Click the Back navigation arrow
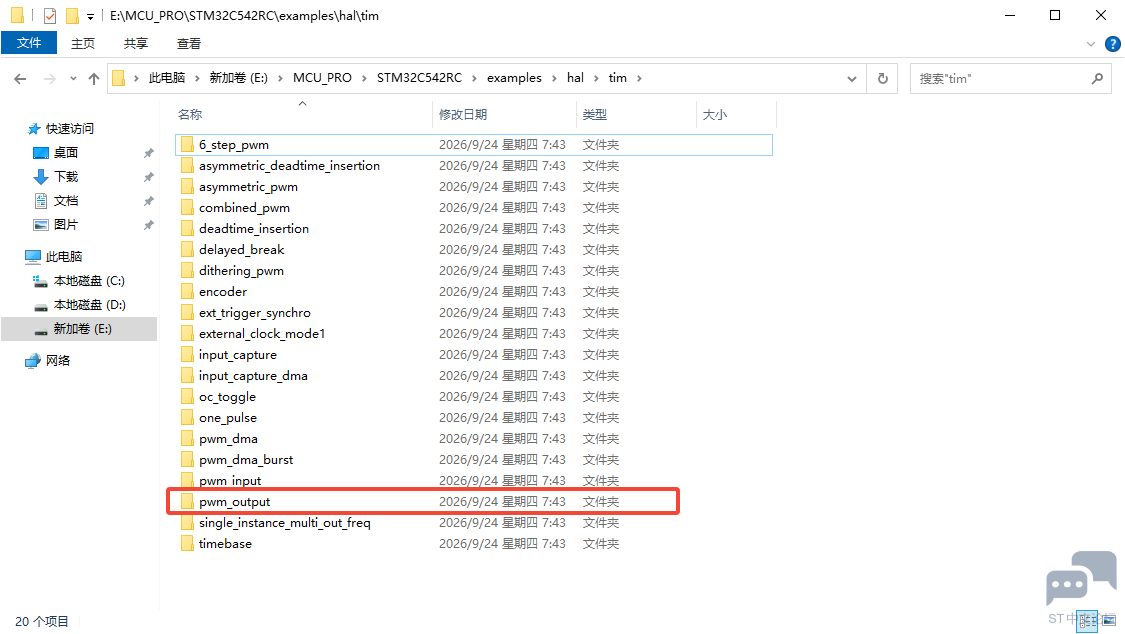The image size is (1125, 634). [x=20, y=79]
